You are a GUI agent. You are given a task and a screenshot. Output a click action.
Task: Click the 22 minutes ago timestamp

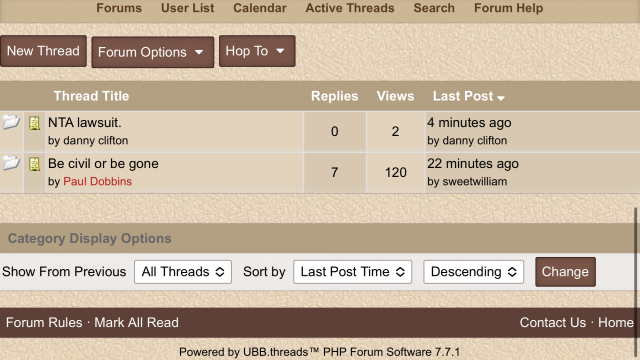pos(473,164)
